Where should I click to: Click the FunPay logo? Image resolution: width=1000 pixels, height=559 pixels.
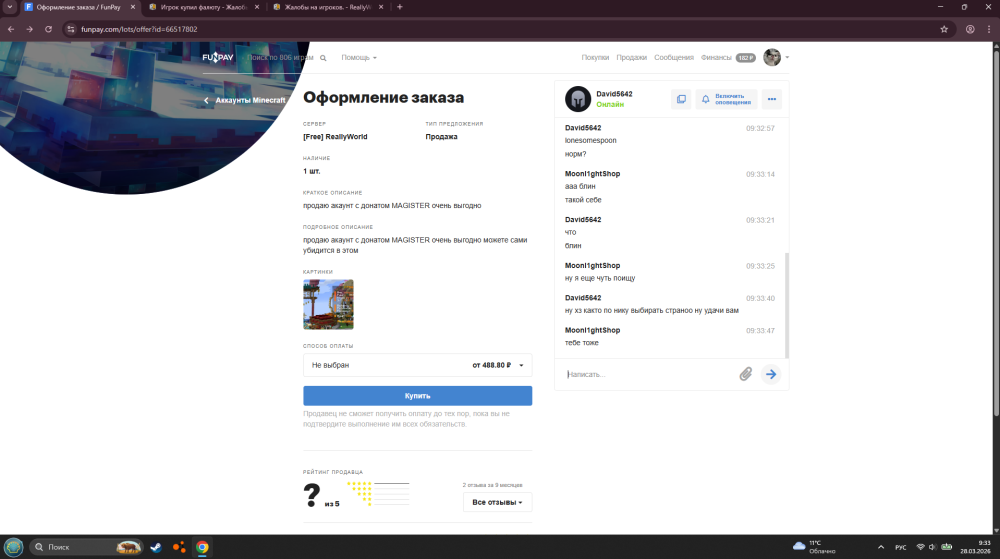coord(217,57)
